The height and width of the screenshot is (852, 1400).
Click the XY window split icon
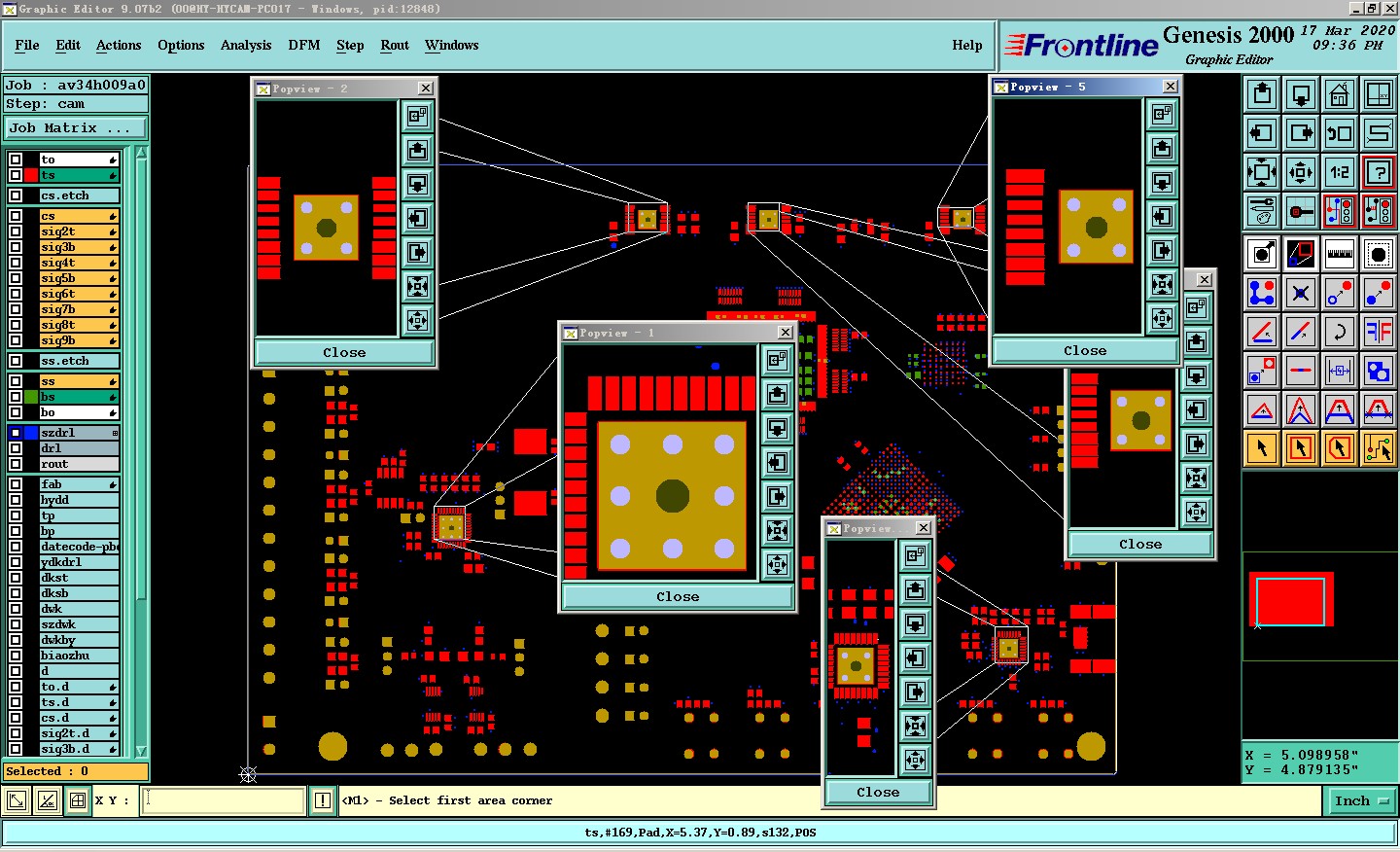[x=1379, y=94]
